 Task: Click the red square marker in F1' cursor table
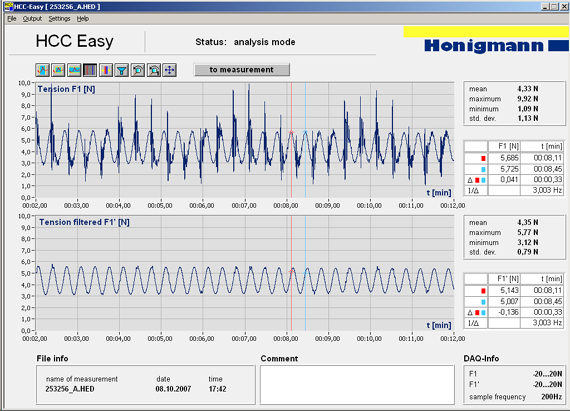pyautogui.click(x=483, y=291)
